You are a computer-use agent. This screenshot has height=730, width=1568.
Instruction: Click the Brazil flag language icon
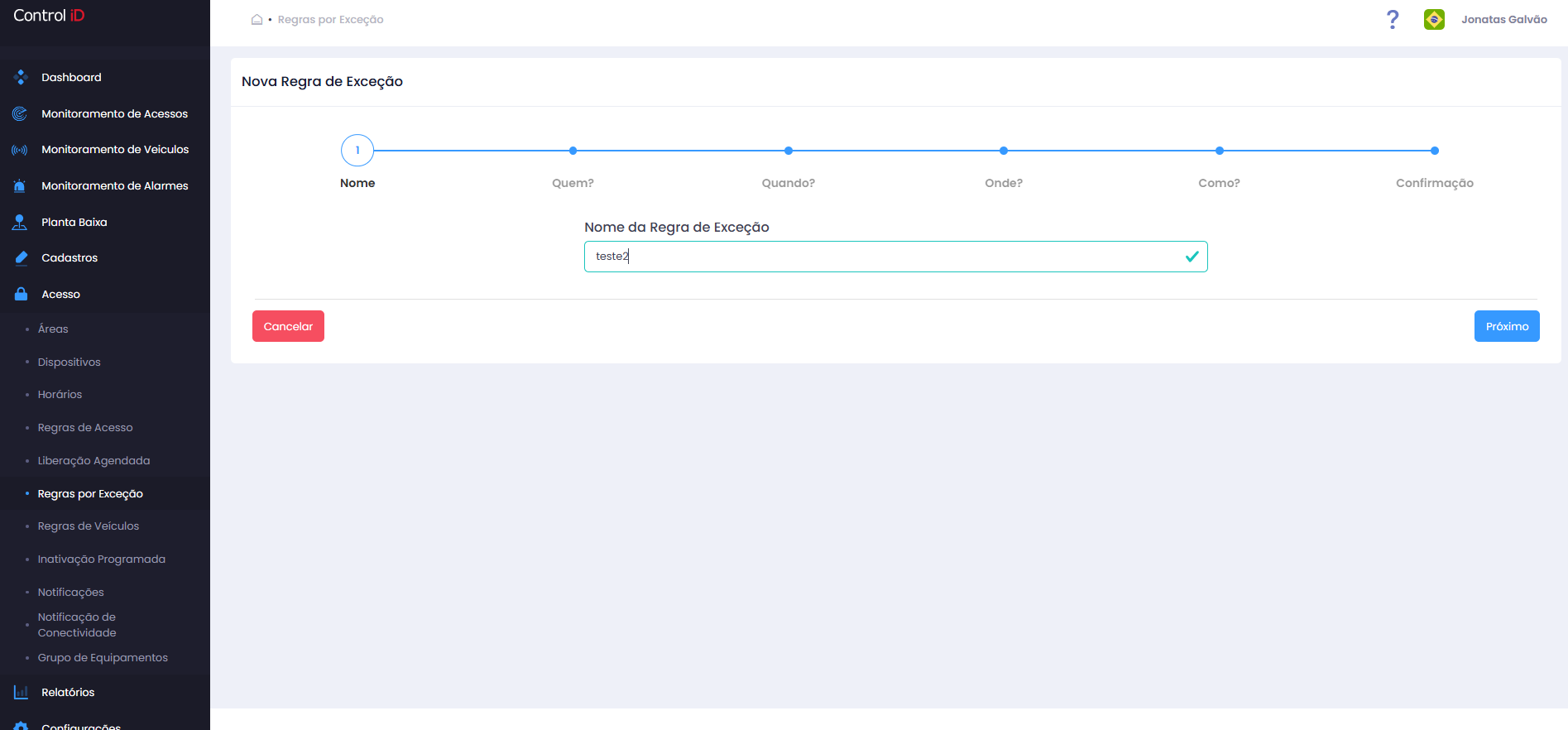(1434, 19)
